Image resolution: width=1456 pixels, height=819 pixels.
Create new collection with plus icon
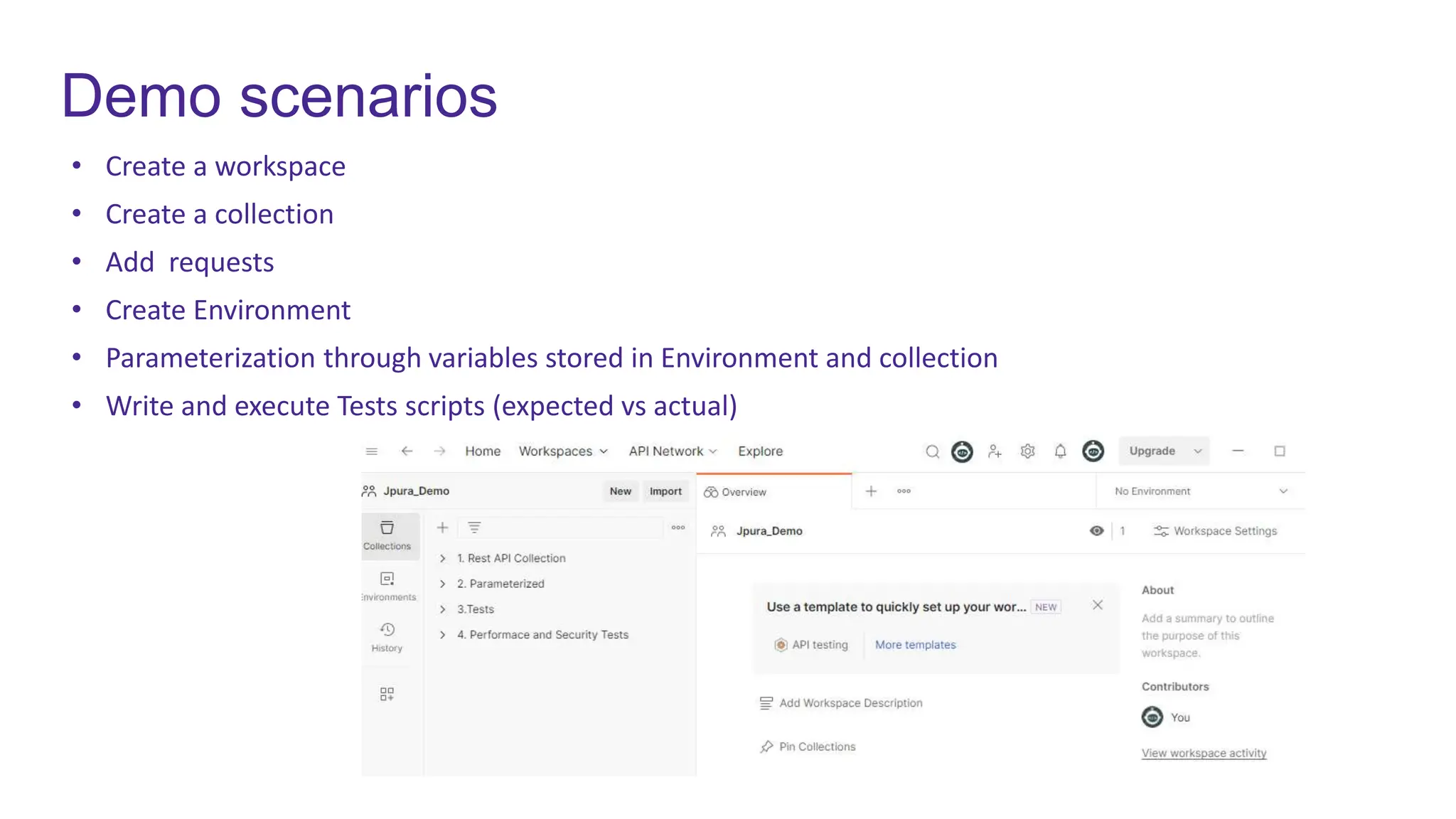(x=442, y=528)
